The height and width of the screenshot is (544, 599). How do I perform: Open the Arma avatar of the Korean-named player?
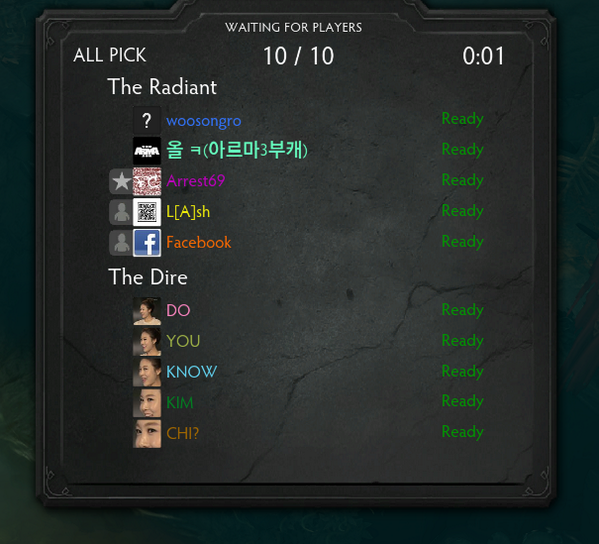(147, 151)
